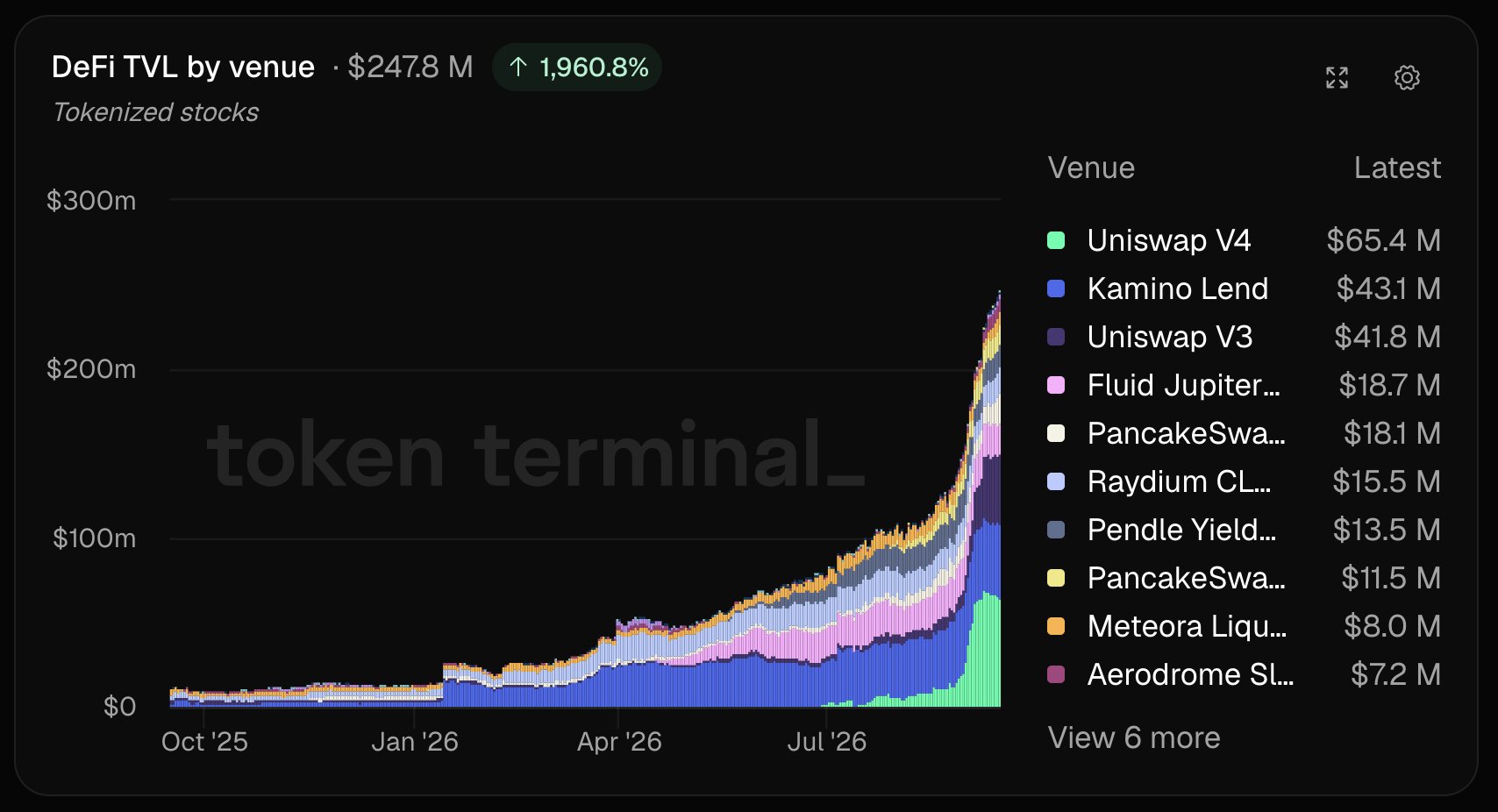This screenshot has height=812, width=1498.
Task: Open the chart fullscreen expand icon
Action: point(1337,78)
